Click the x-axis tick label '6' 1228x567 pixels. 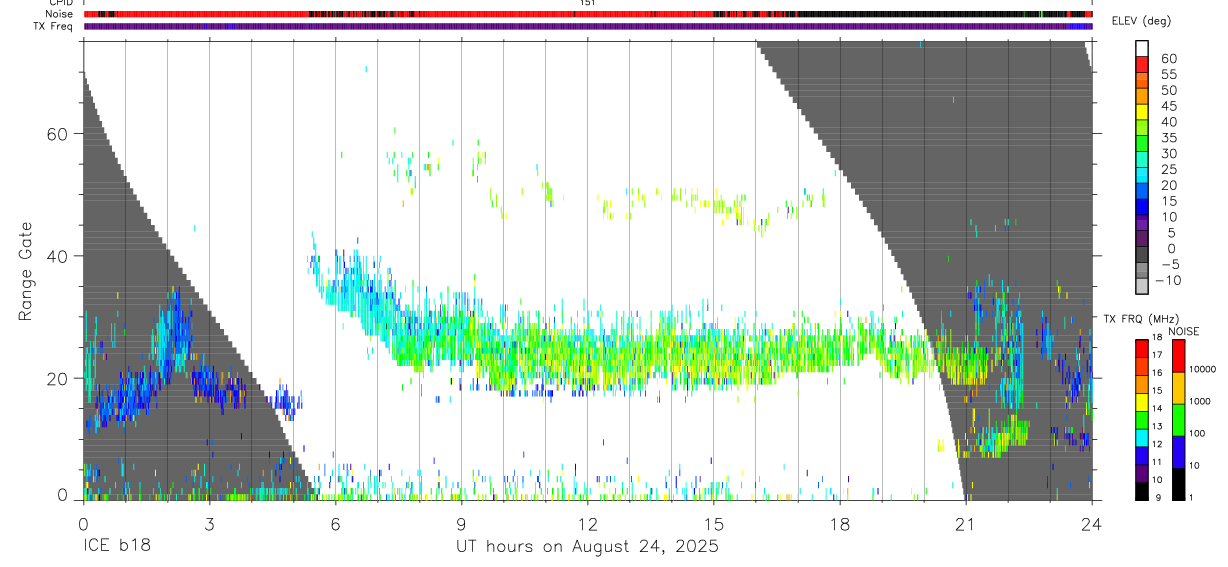click(335, 524)
